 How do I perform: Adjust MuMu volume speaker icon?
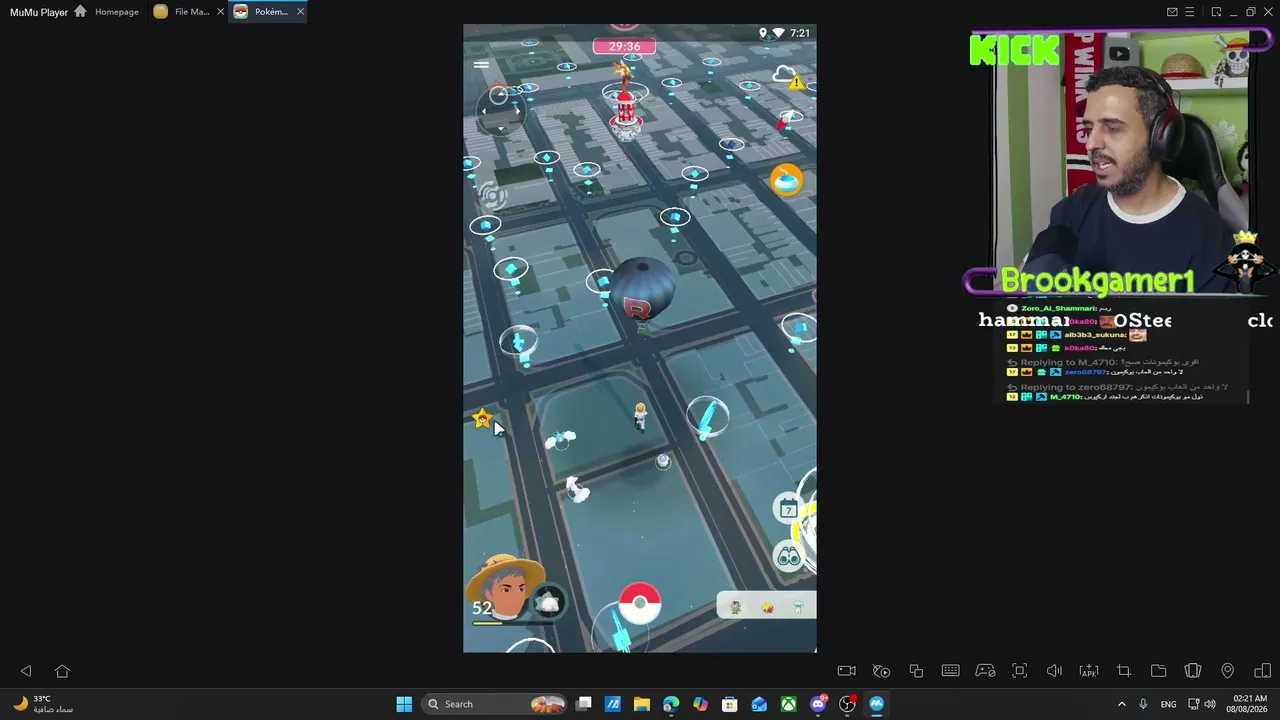click(1054, 671)
